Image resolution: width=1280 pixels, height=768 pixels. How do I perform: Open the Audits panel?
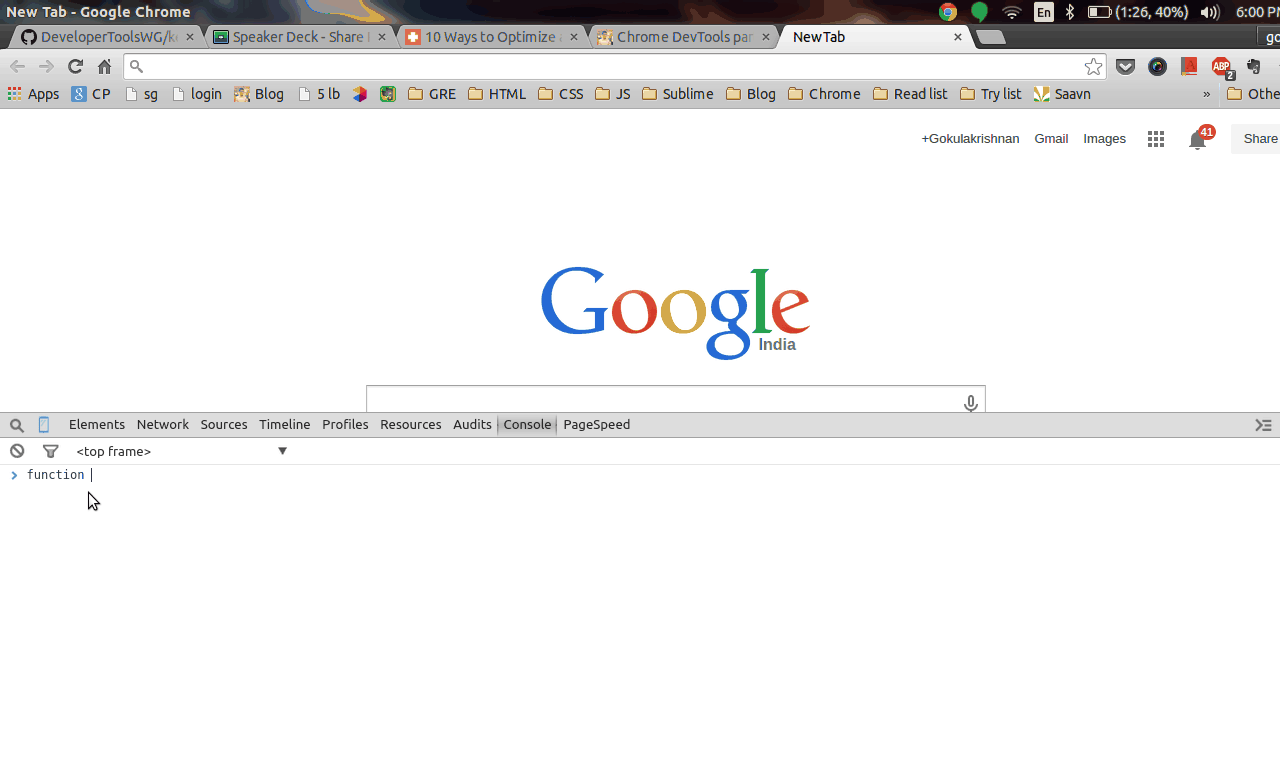[x=472, y=425]
